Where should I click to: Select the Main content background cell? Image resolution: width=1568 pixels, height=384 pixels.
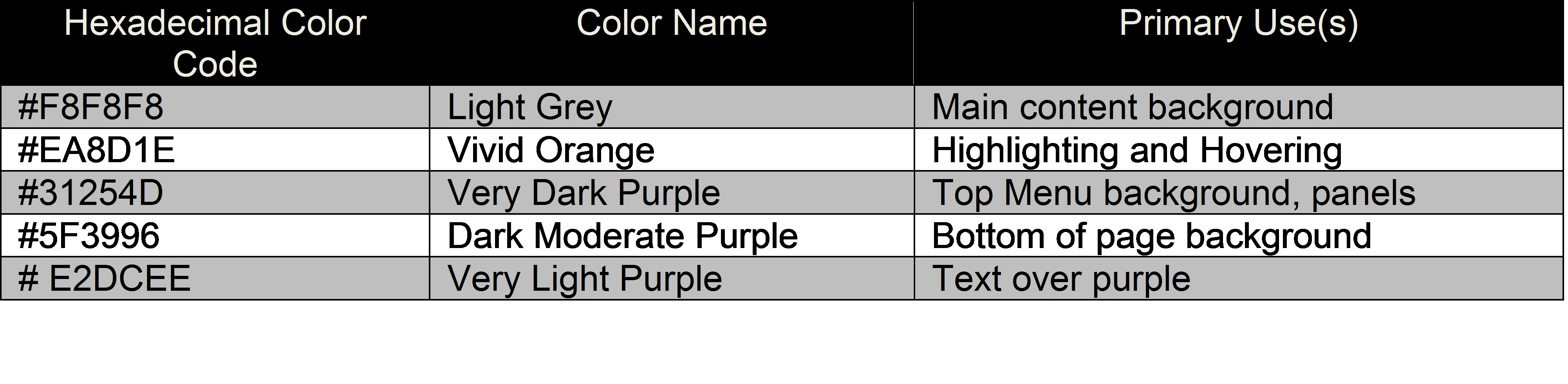(x=1132, y=107)
